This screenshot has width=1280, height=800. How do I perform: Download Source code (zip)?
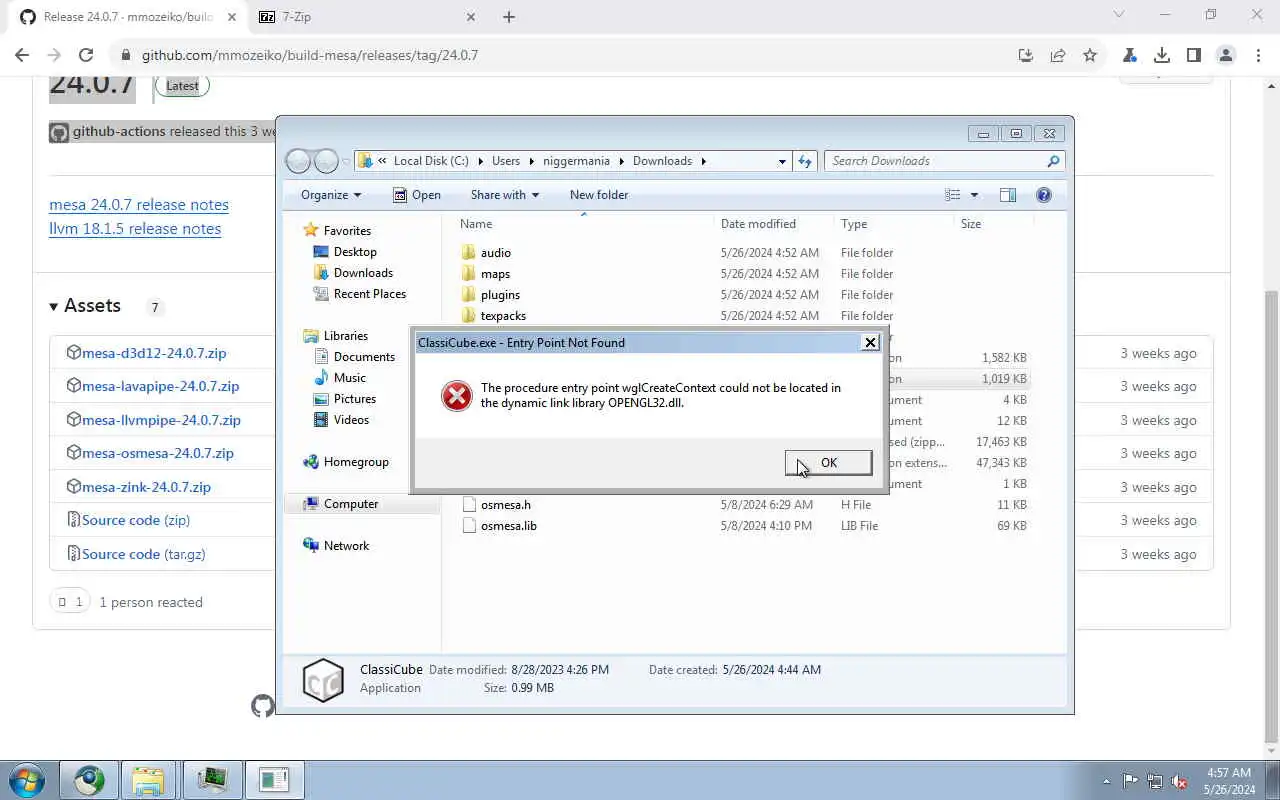136,520
